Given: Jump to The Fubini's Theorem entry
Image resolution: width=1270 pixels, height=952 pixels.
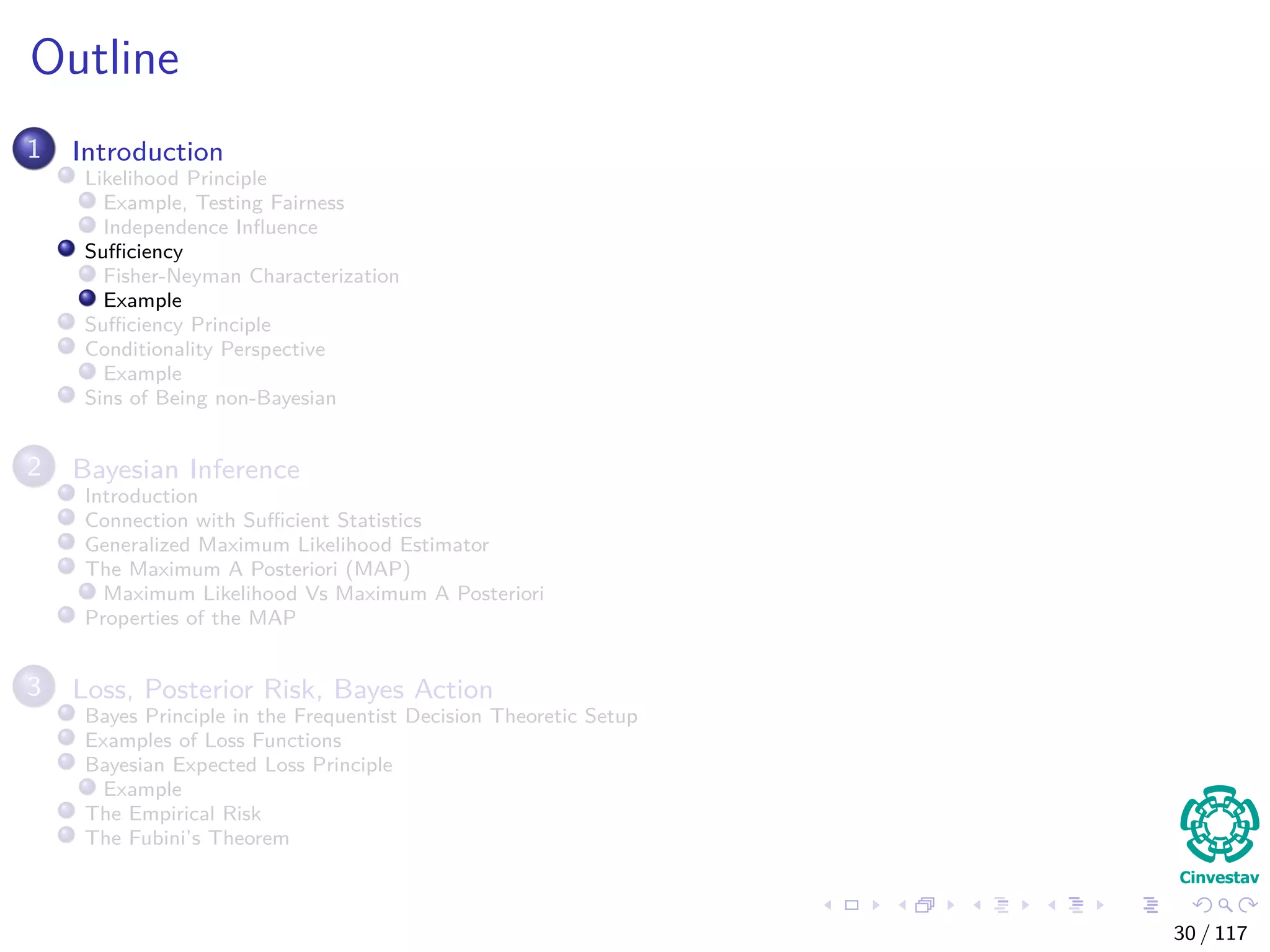Looking at the screenshot, I should pyautogui.click(x=187, y=838).
